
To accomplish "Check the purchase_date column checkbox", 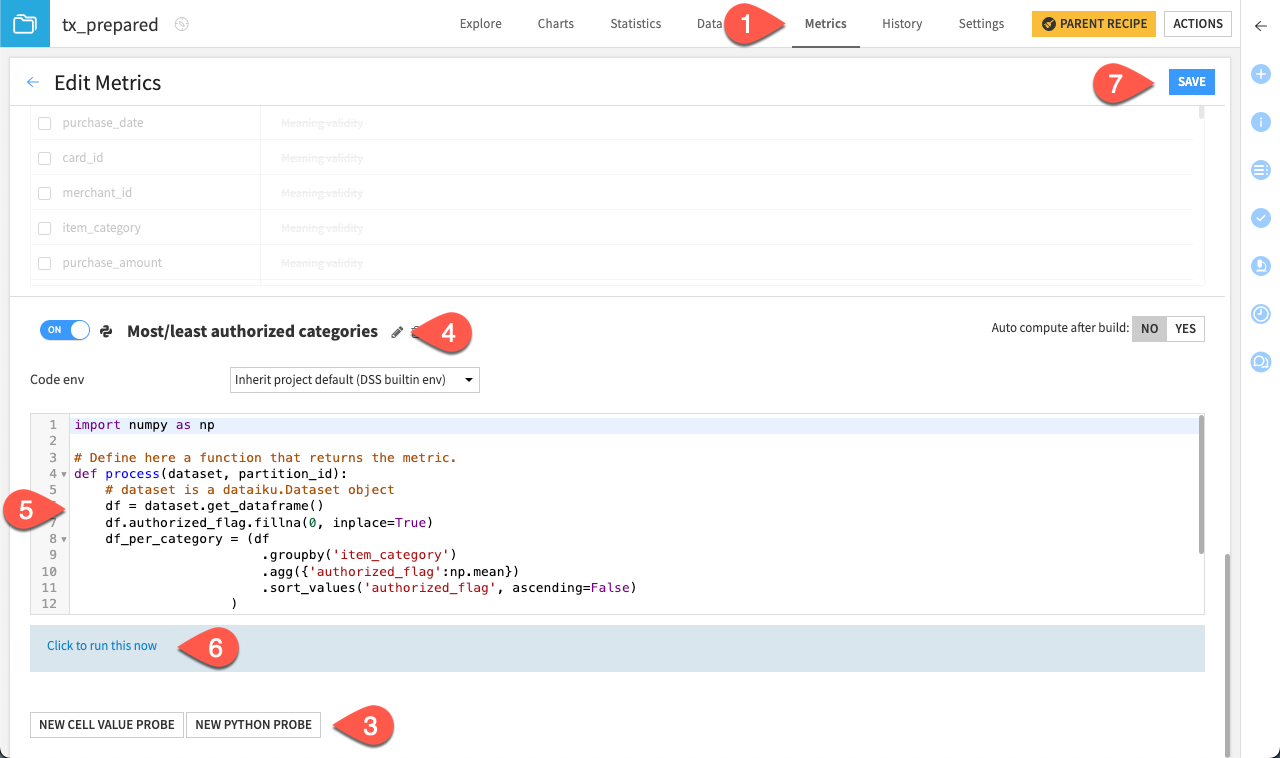I will click(x=44, y=122).
